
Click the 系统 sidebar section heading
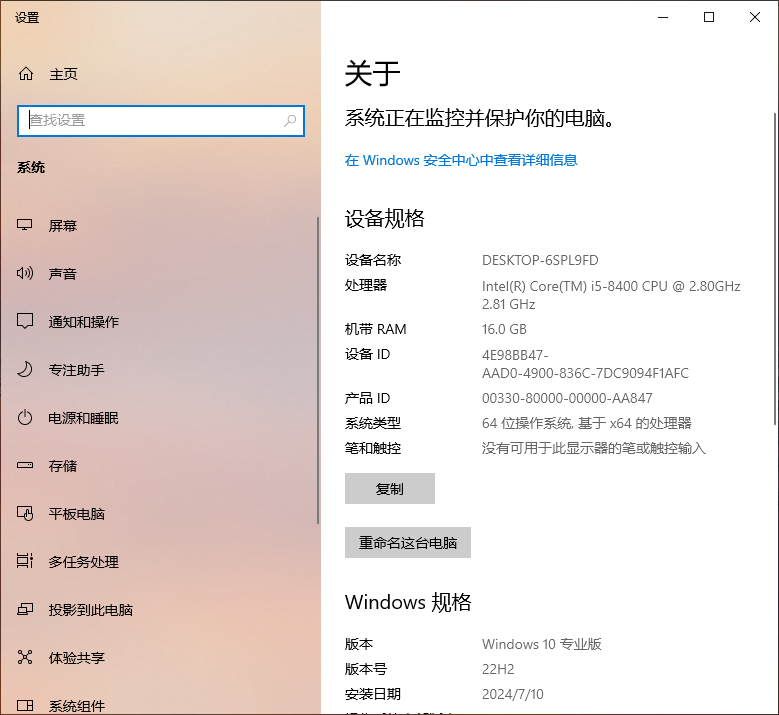point(31,167)
